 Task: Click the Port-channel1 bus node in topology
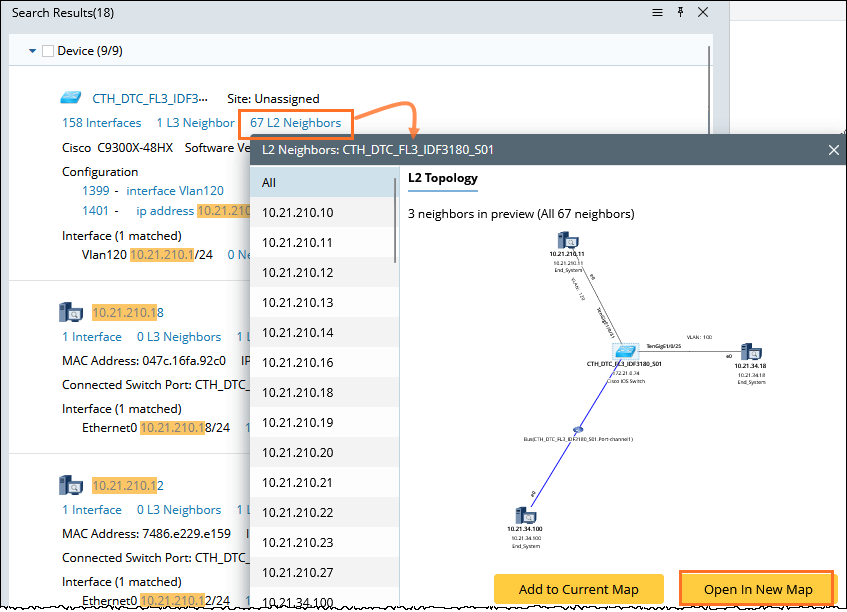[578, 430]
